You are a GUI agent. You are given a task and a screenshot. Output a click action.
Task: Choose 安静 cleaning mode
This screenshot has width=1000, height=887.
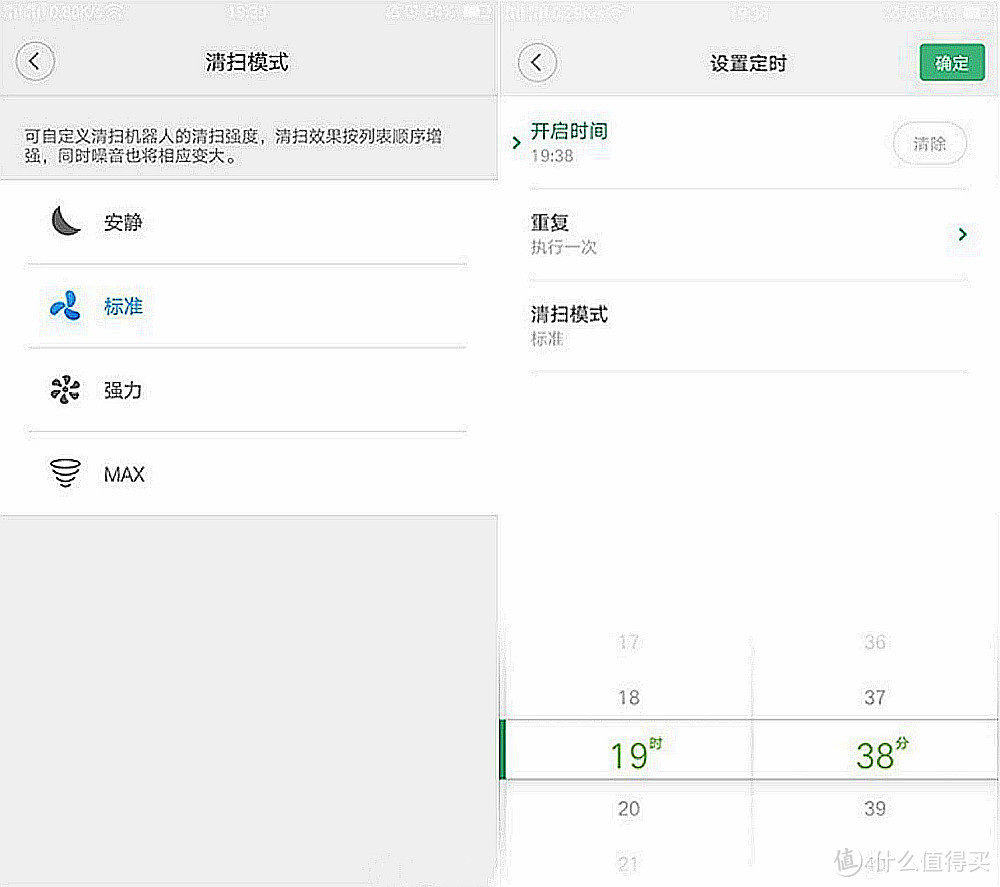pos(247,222)
